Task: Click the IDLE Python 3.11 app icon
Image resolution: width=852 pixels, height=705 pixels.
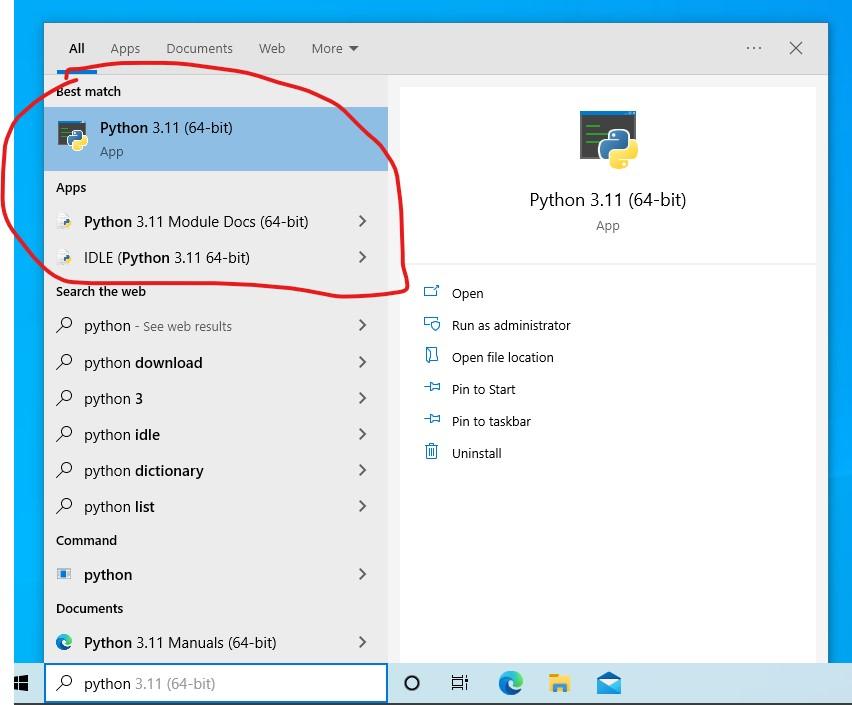Action: tap(65, 258)
